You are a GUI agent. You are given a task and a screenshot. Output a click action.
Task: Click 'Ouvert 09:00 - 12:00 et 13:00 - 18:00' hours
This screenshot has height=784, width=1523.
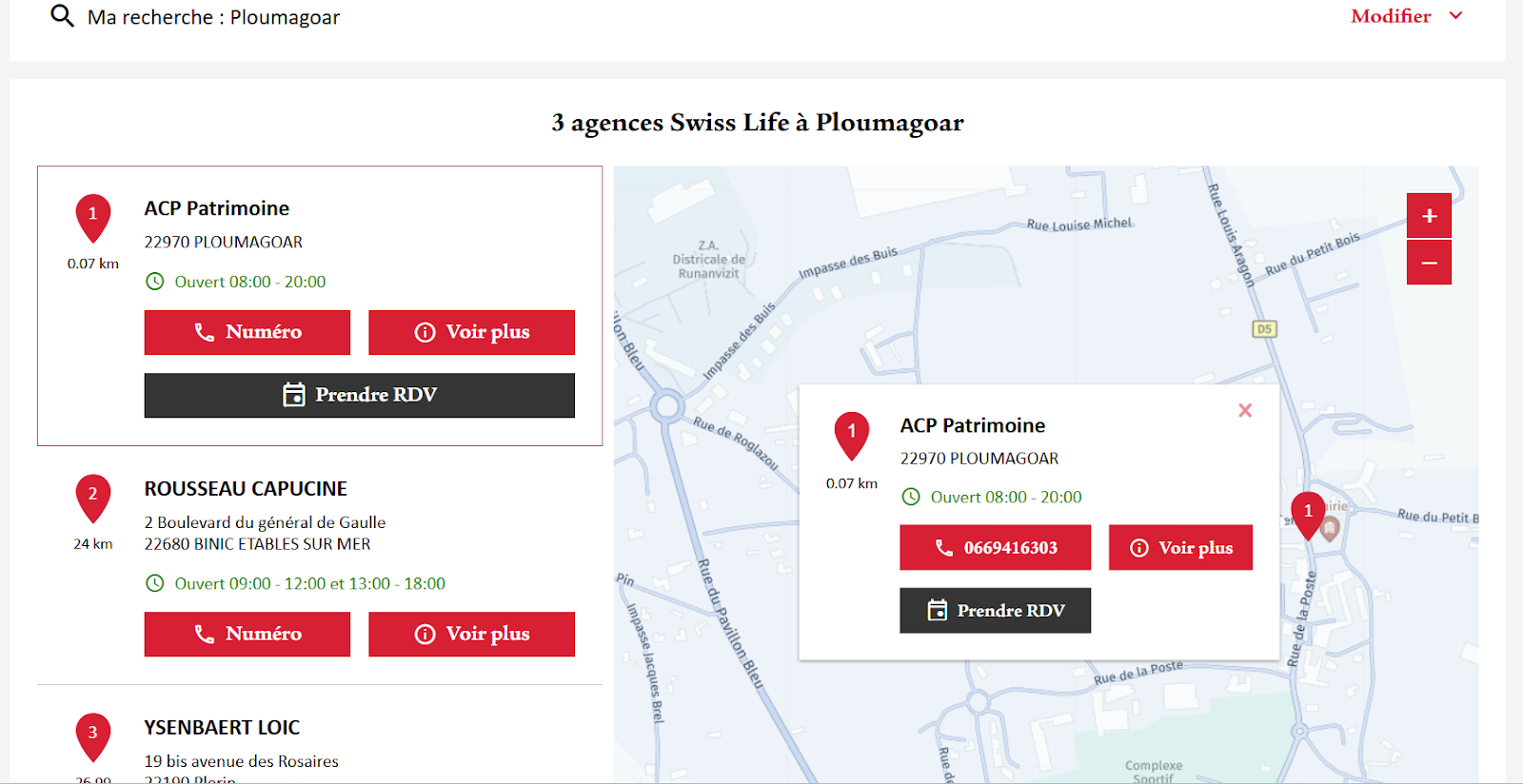pyautogui.click(x=309, y=583)
